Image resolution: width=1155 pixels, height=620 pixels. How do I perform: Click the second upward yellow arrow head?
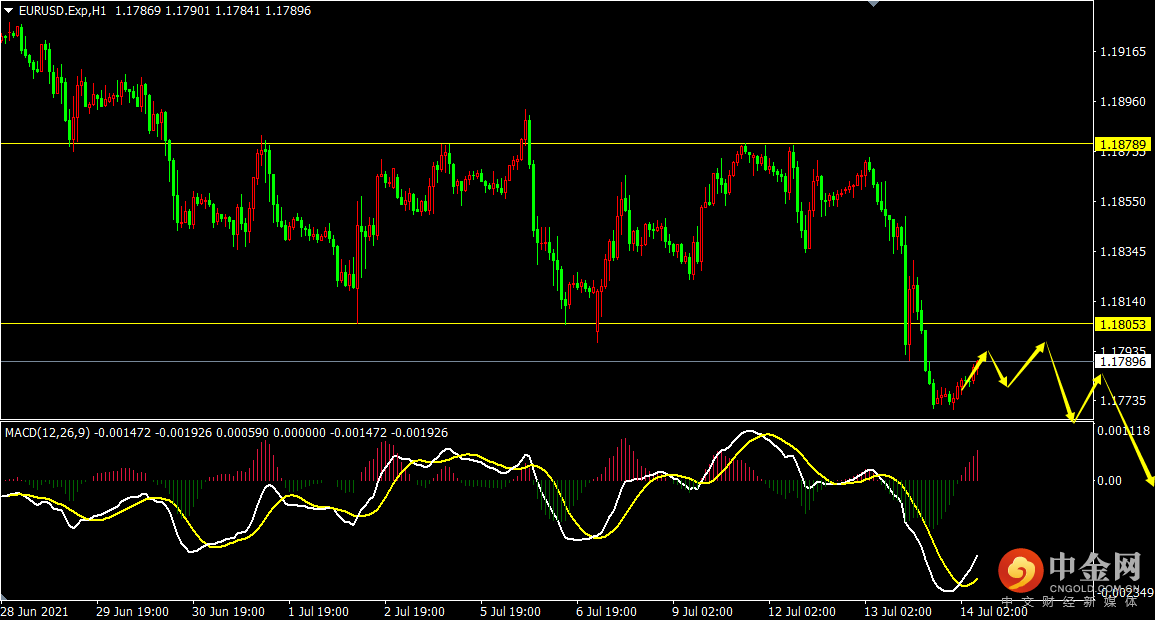1044,346
